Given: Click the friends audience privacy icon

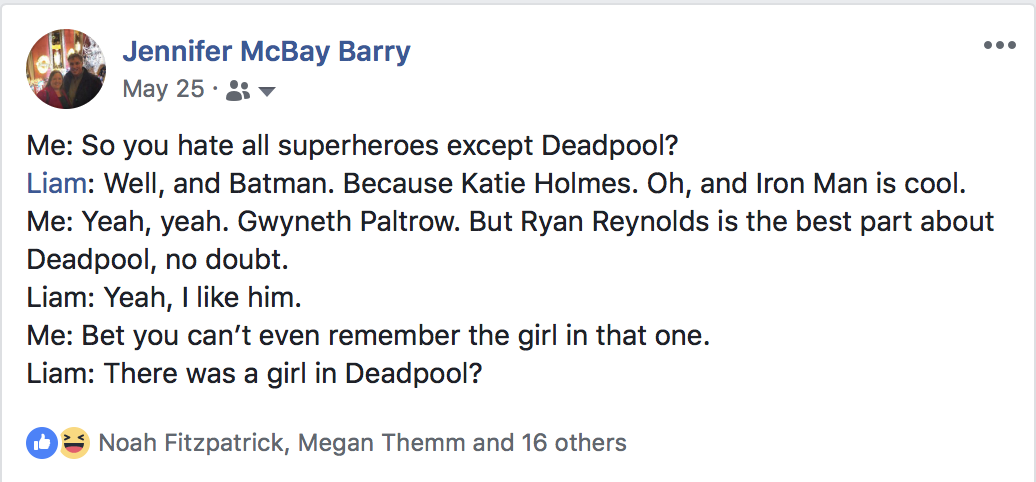Looking at the screenshot, I should (237, 91).
